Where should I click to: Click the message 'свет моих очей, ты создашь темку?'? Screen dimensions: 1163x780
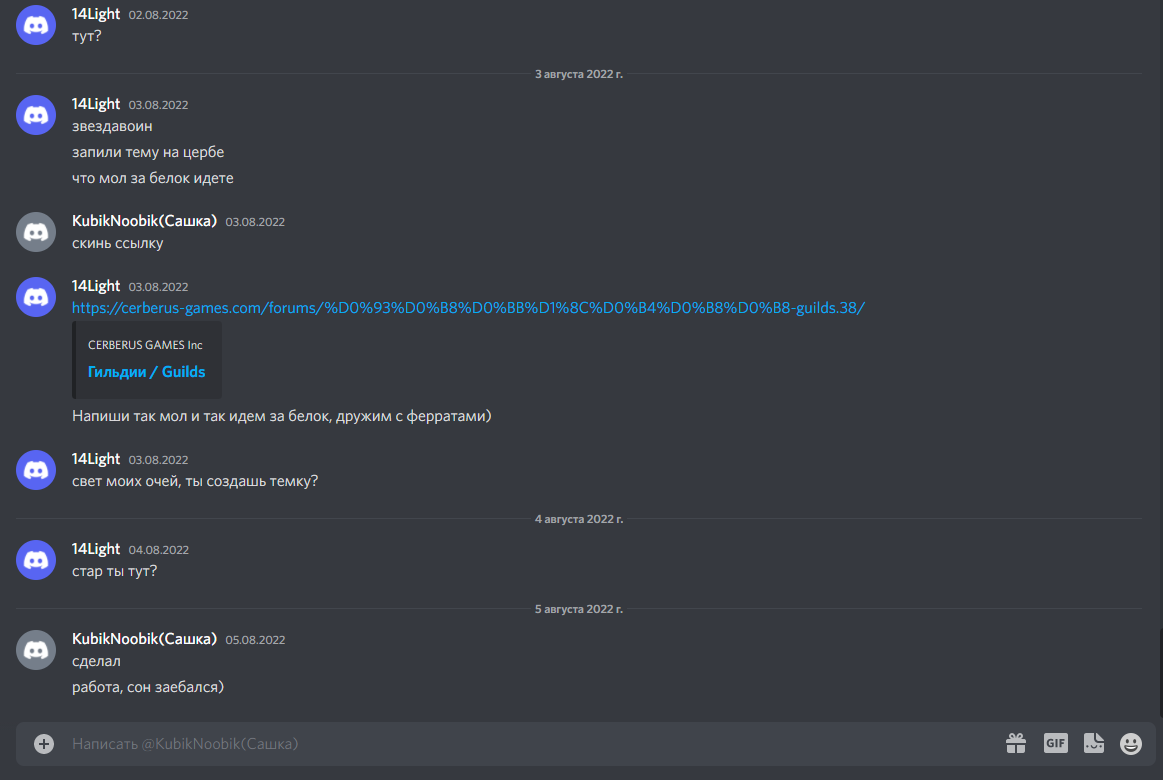(195, 481)
